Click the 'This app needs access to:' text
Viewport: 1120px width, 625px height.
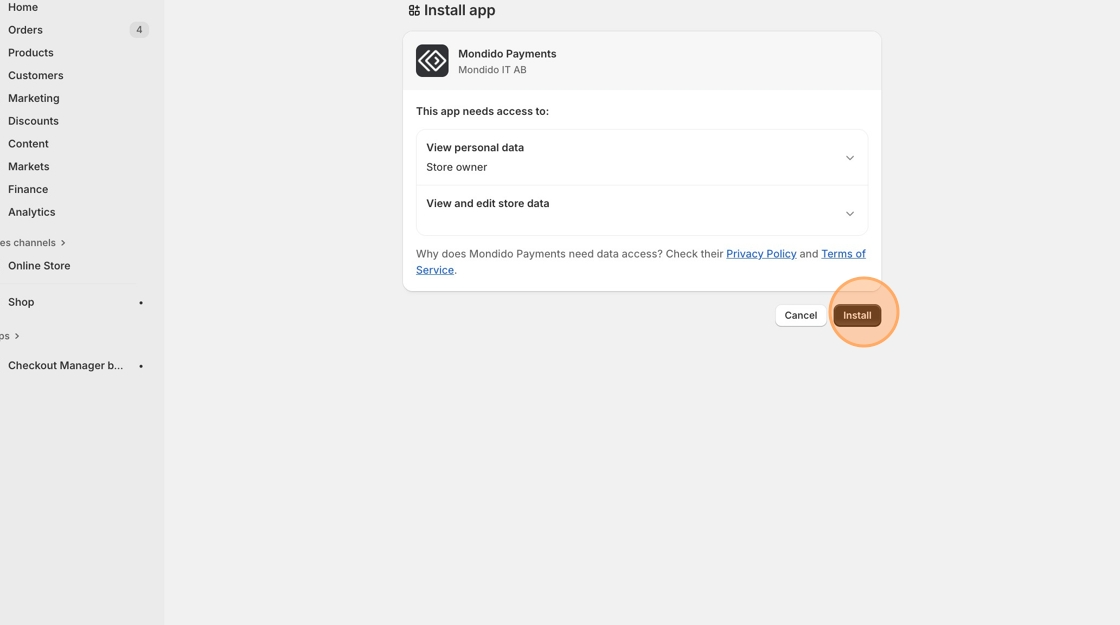click(x=482, y=111)
